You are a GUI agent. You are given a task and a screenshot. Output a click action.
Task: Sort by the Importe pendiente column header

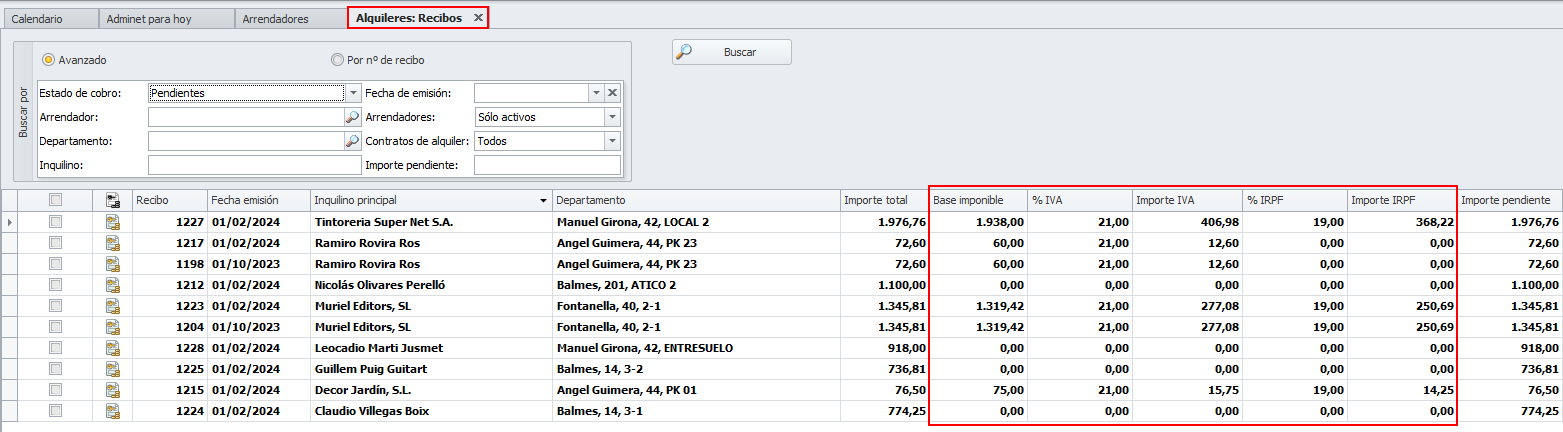coord(1510,200)
